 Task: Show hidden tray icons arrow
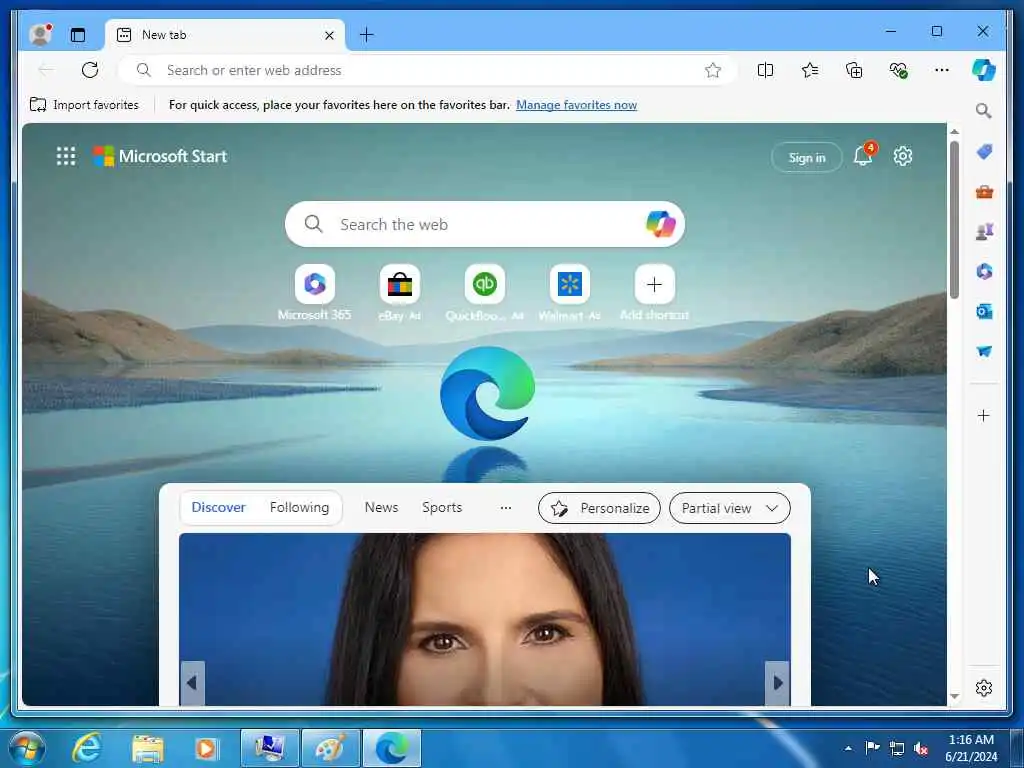pyautogui.click(x=848, y=748)
